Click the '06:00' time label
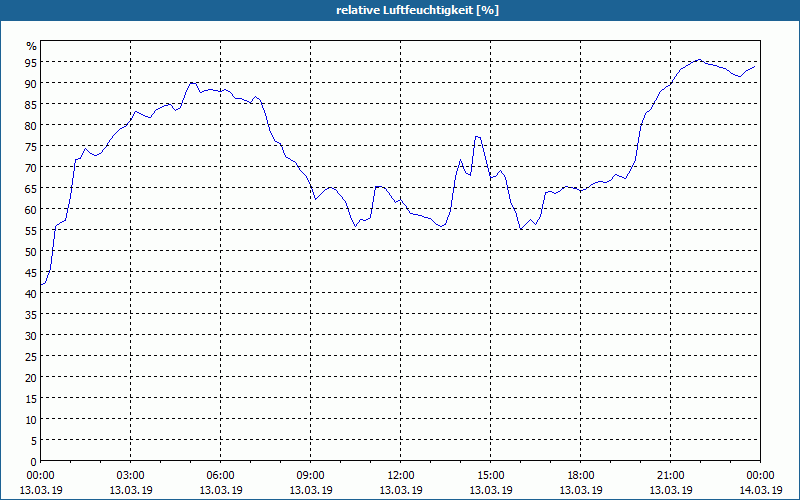 pyautogui.click(x=220, y=476)
